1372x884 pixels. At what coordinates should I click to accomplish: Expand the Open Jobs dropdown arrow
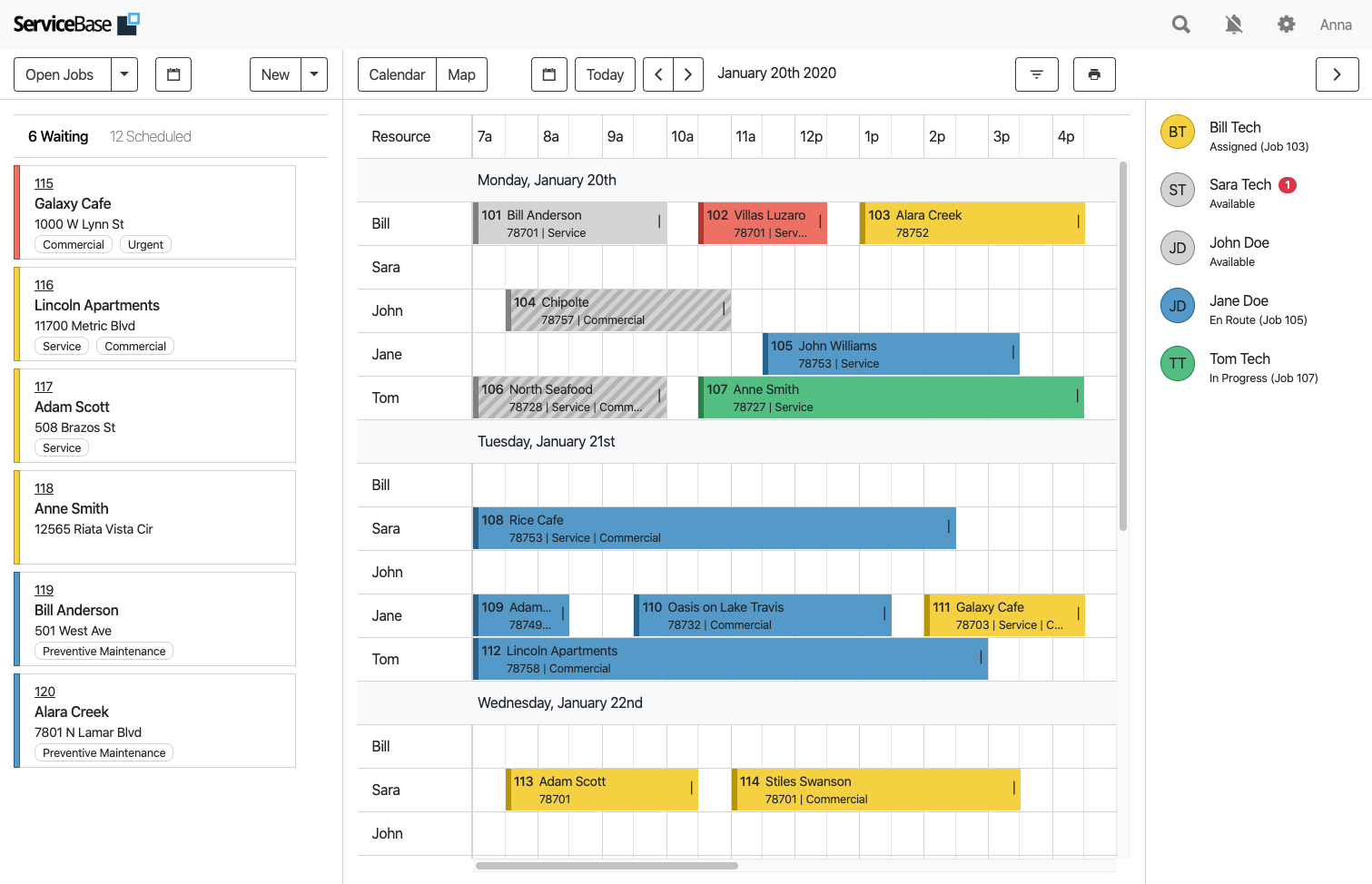coord(124,74)
